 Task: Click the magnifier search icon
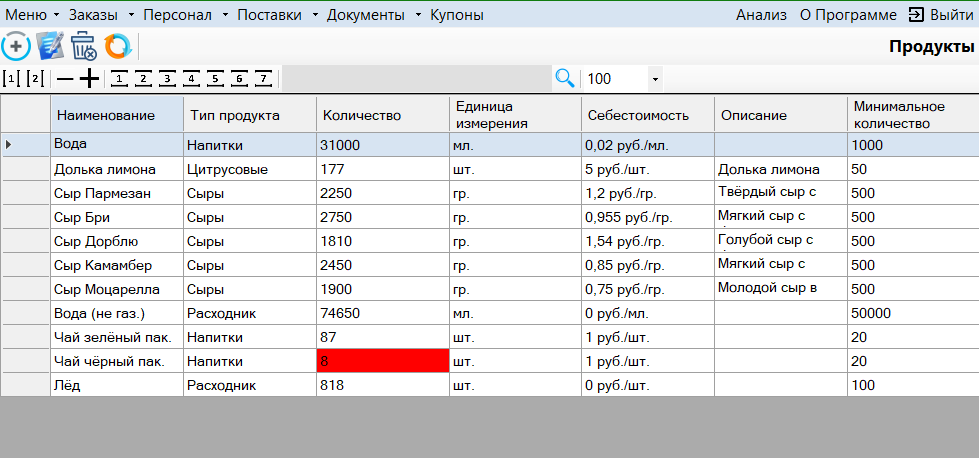pyautogui.click(x=565, y=78)
